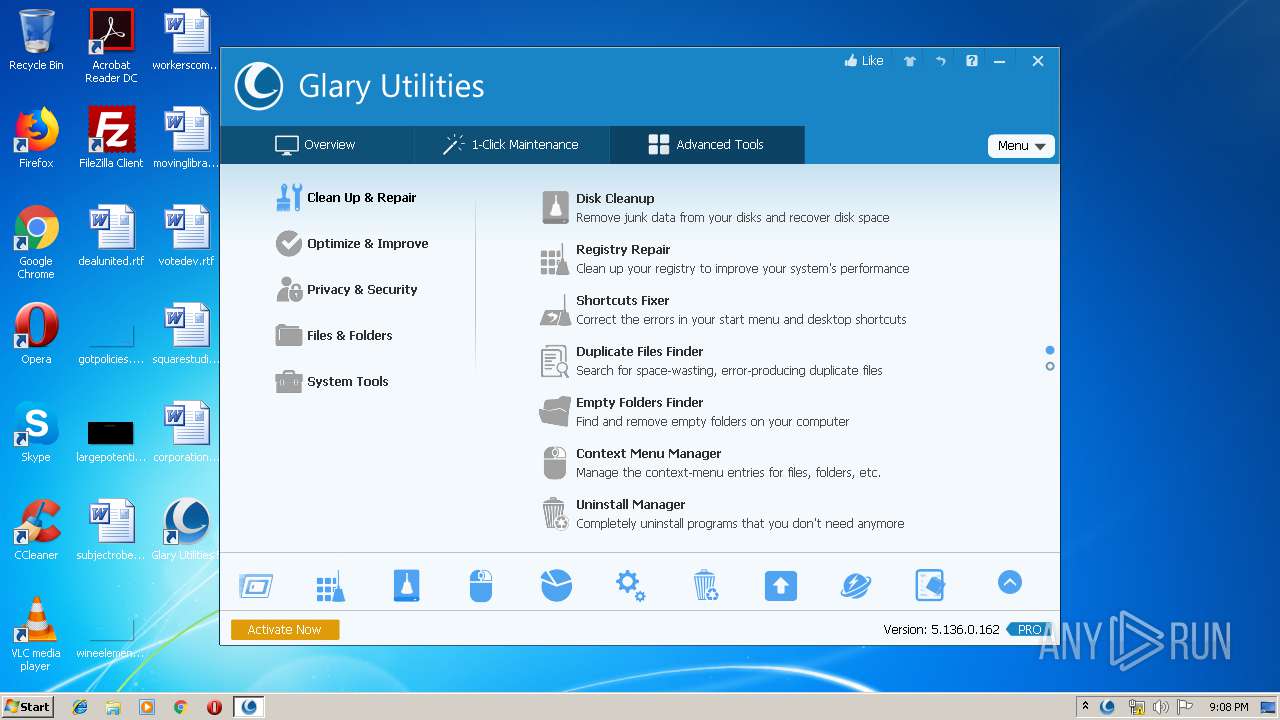Select Firefox desktop shortcut
The height and width of the screenshot is (720, 1280).
(x=36, y=138)
